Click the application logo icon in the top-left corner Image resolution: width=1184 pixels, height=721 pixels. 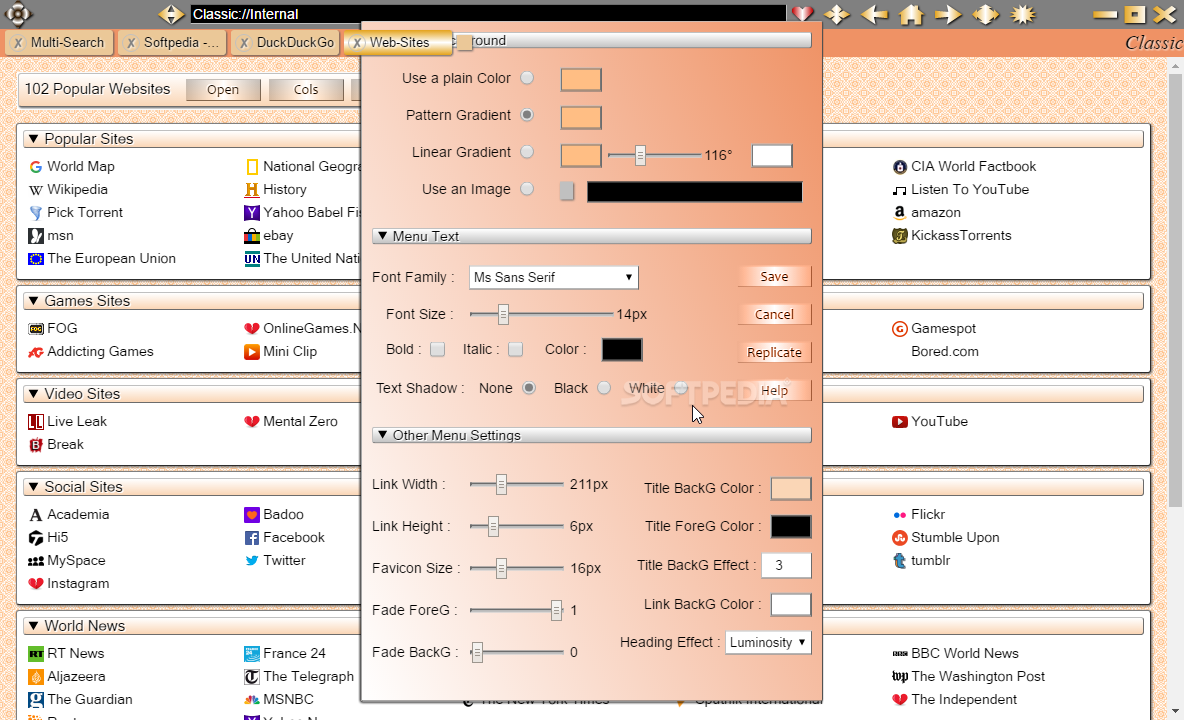click(17, 14)
